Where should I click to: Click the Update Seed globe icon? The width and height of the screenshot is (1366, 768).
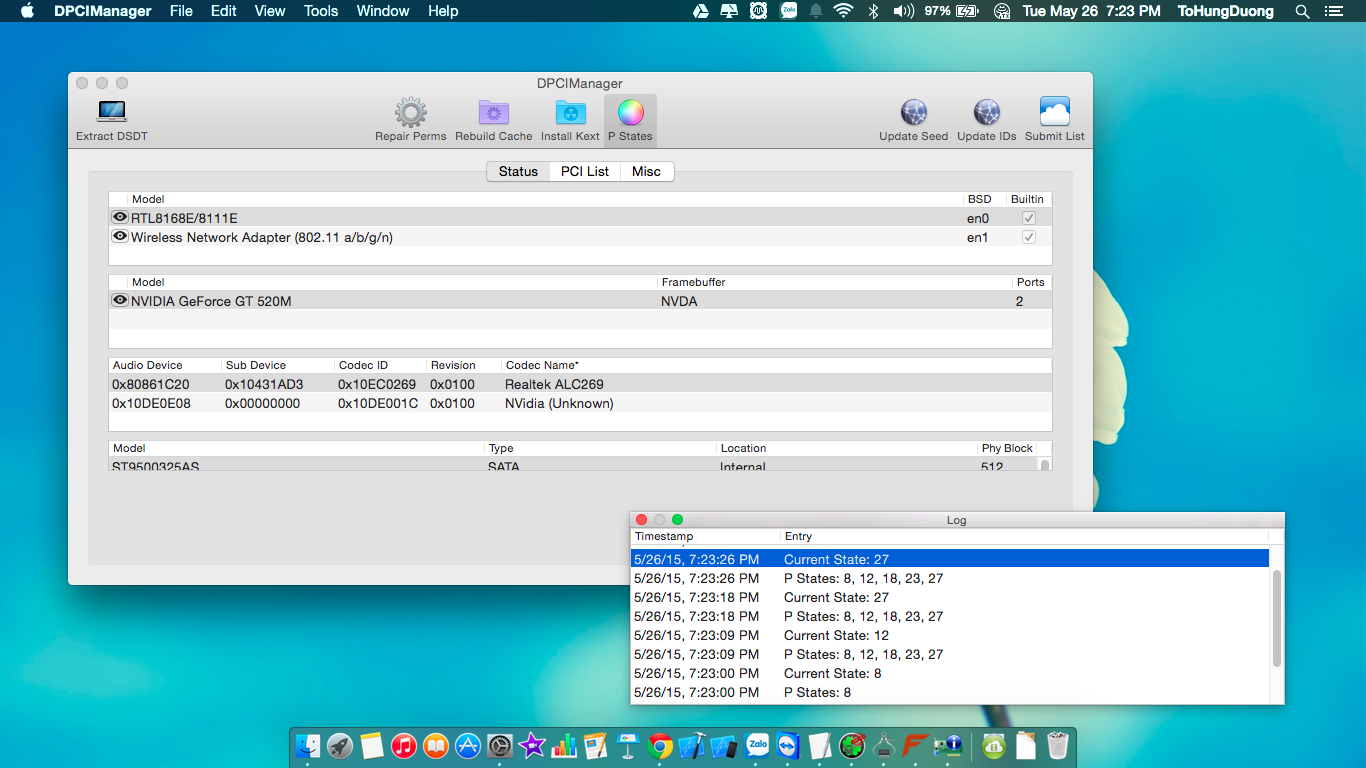tap(913, 112)
